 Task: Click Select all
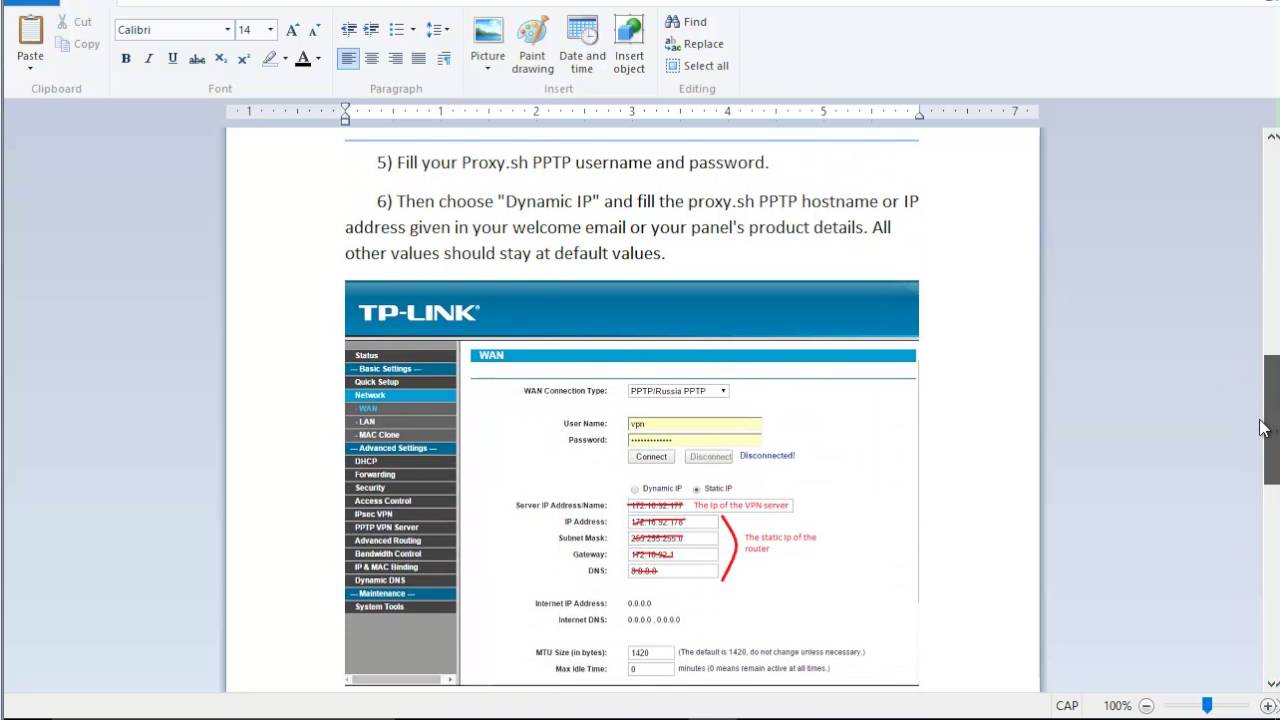pos(697,66)
